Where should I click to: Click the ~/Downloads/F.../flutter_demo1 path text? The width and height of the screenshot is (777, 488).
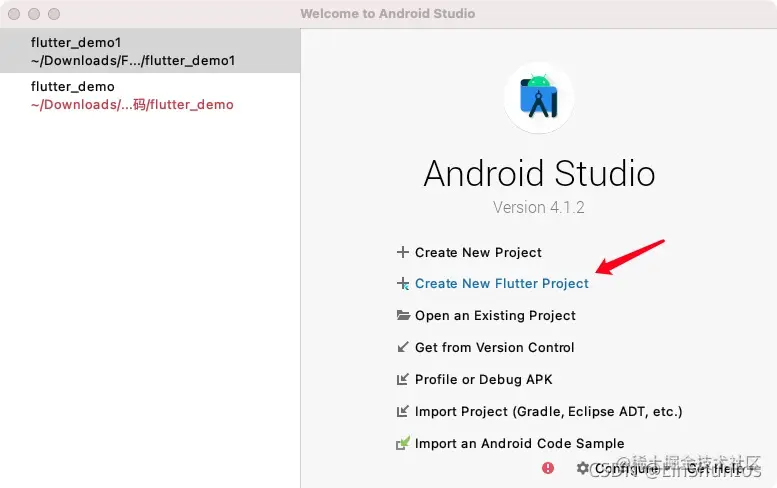click(x=133, y=60)
